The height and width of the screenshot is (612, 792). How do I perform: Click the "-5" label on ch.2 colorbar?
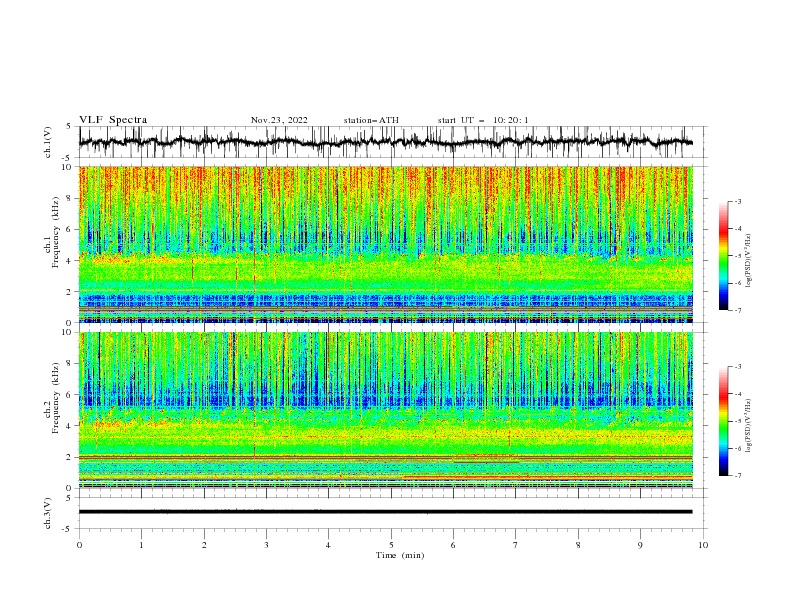(x=738, y=421)
